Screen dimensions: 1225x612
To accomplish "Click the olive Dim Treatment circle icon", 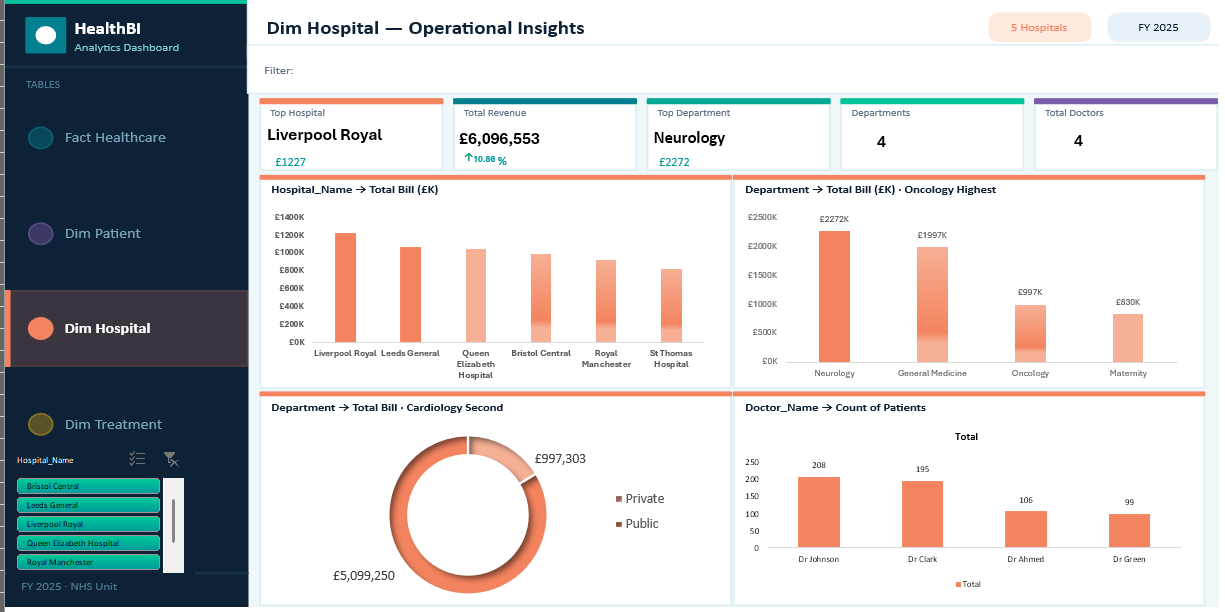I will tap(41, 425).
